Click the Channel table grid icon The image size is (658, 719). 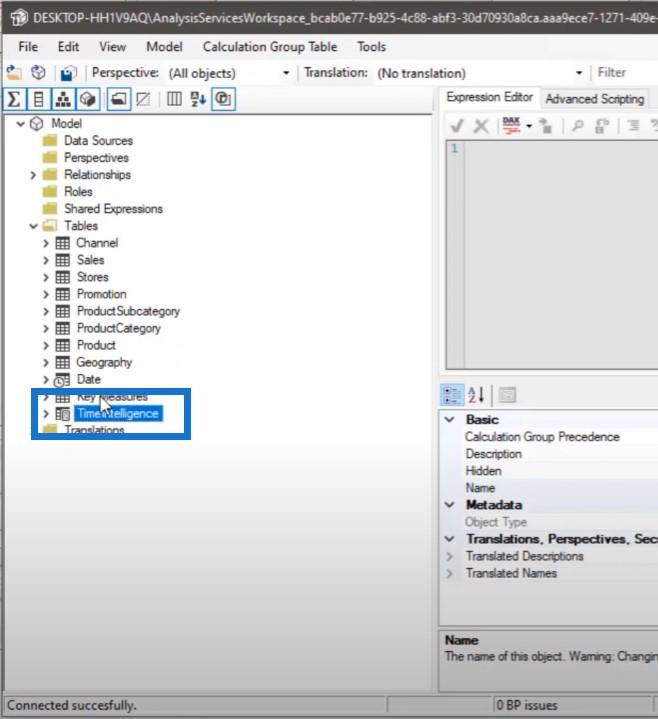pyautogui.click(x=63, y=243)
